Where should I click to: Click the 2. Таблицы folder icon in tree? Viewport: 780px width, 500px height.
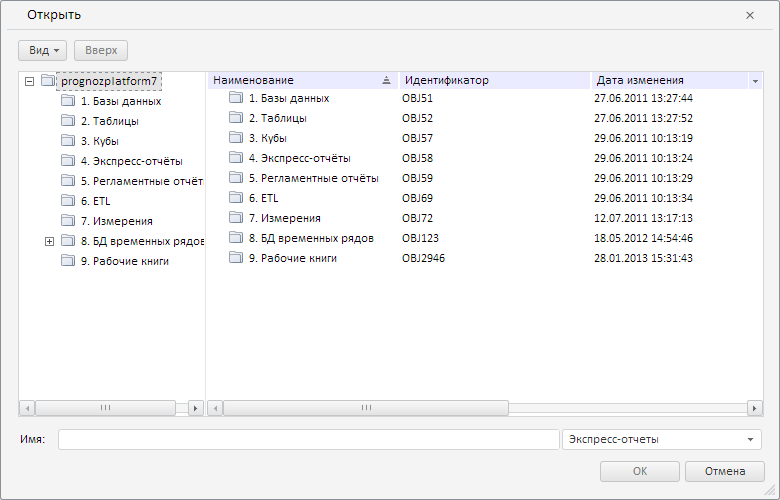pos(68,121)
